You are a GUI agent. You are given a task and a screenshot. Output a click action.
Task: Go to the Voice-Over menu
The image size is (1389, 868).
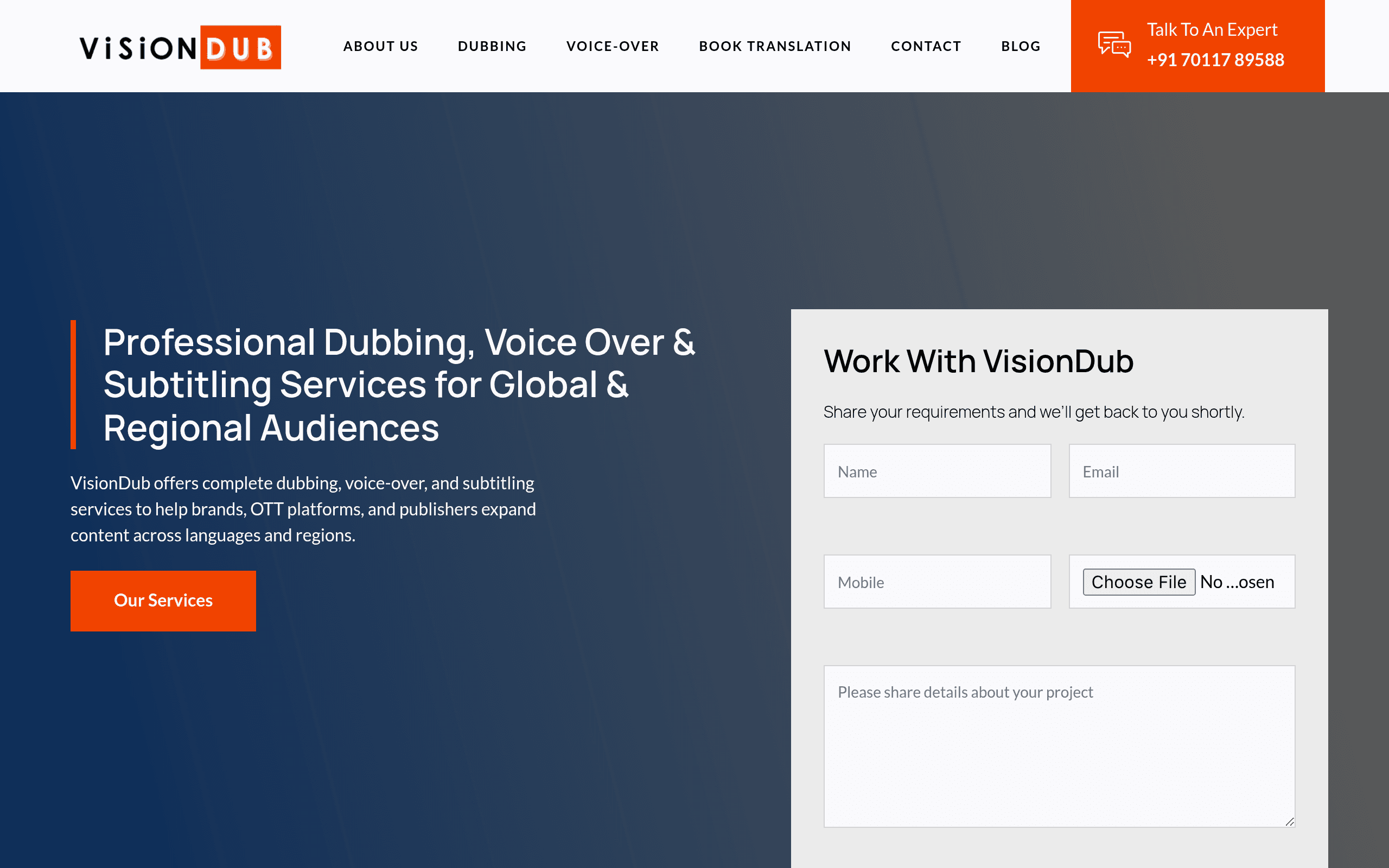coord(613,46)
